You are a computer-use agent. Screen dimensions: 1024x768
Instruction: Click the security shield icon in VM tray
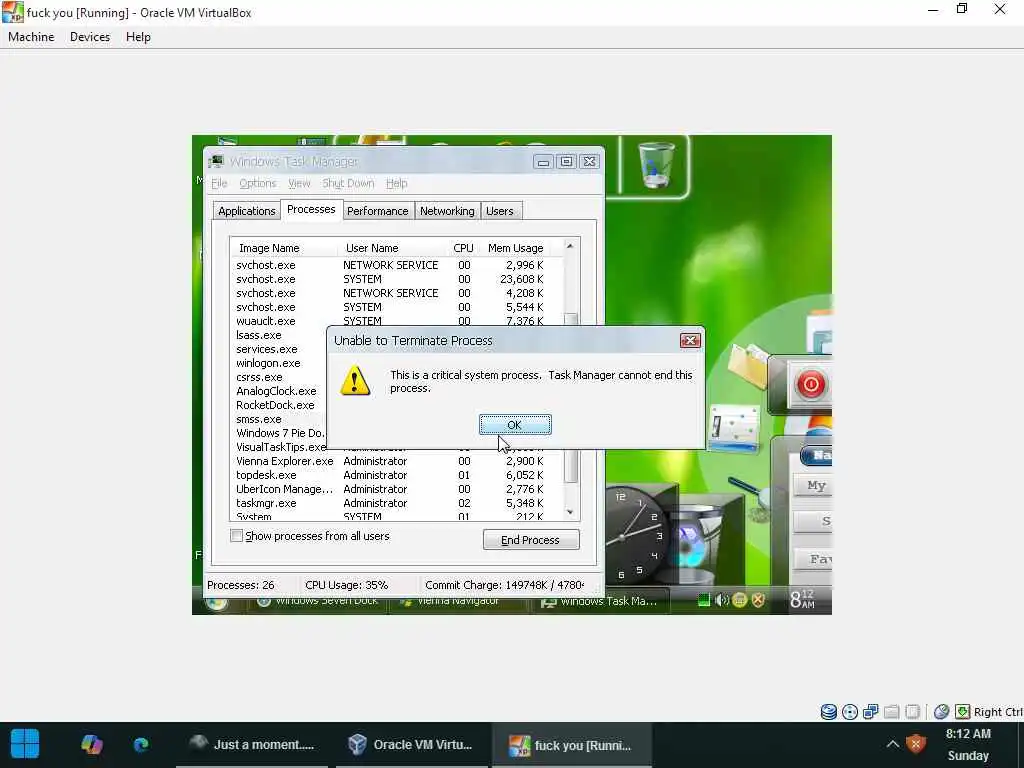click(758, 600)
